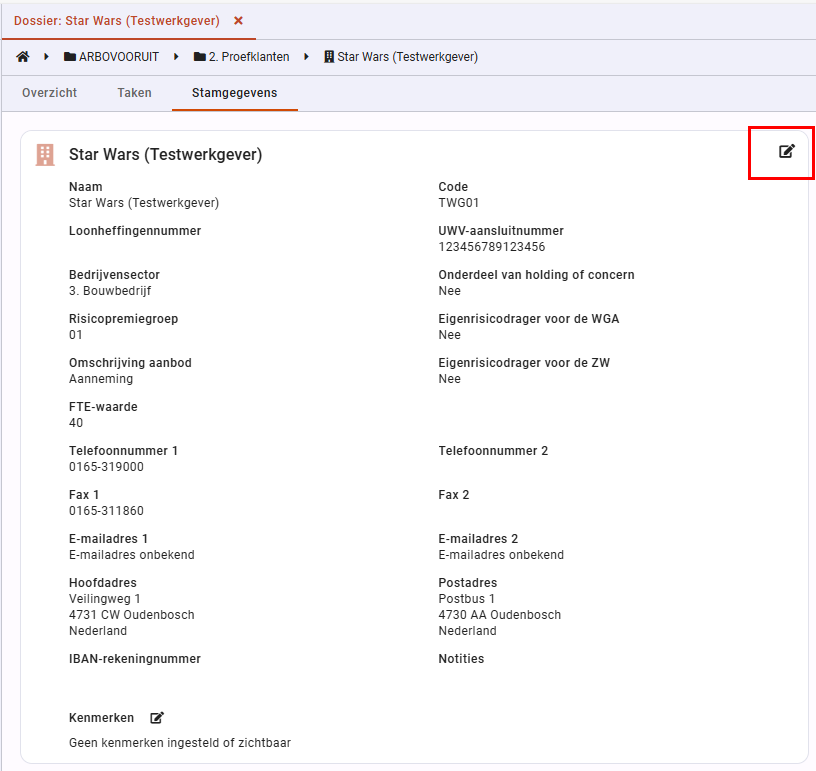The width and height of the screenshot is (816, 771).
Task: Click the text 4730 AA Oudenbosch
Action: click(x=500, y=615)
